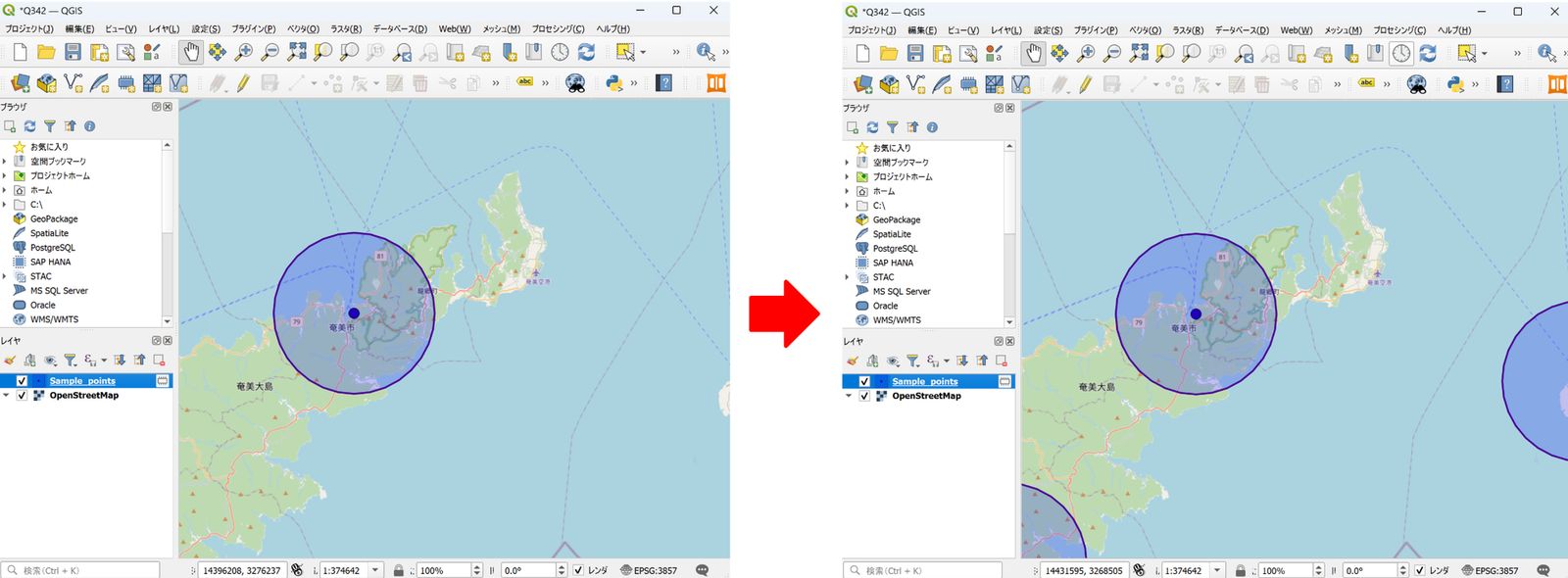The height and width of the screenshot is (578, 1568).
Task: Click Pan Map to Selection icon, right window
Action: pos(1059,53)
